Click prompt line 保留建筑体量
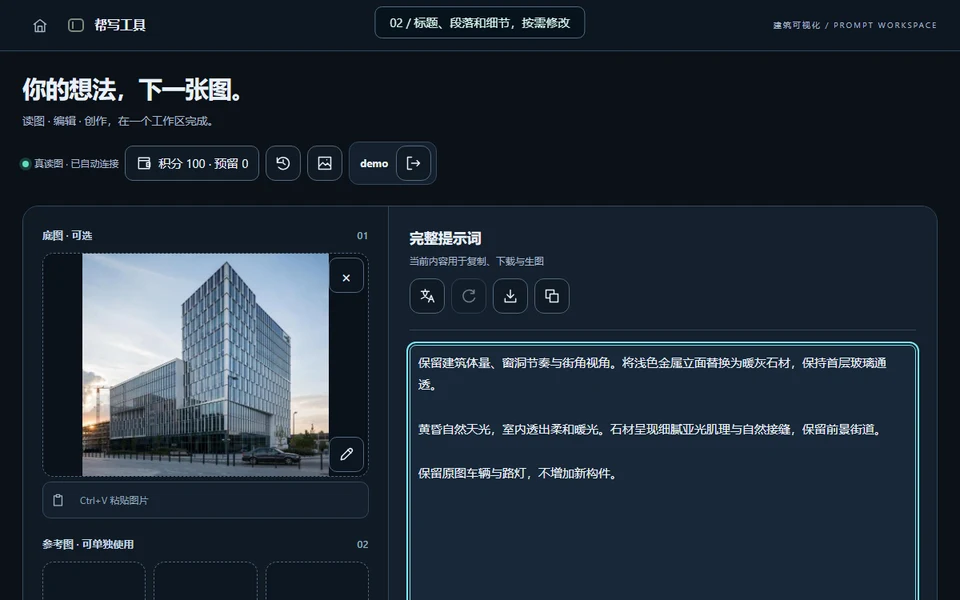The width and height of the screenshot is (960, 600). click(x=652, y=373)
